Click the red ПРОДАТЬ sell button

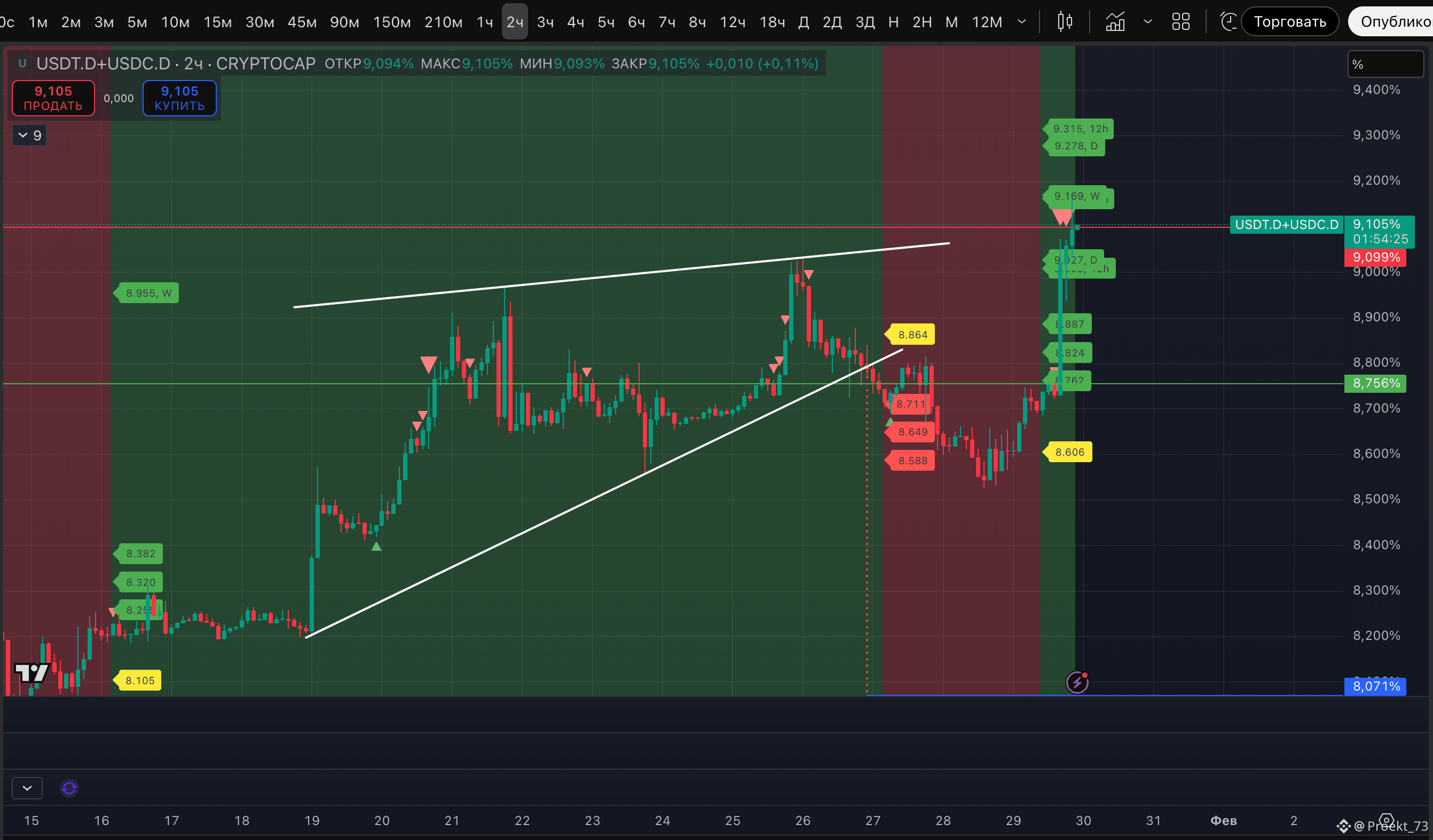tap(53, 98)
